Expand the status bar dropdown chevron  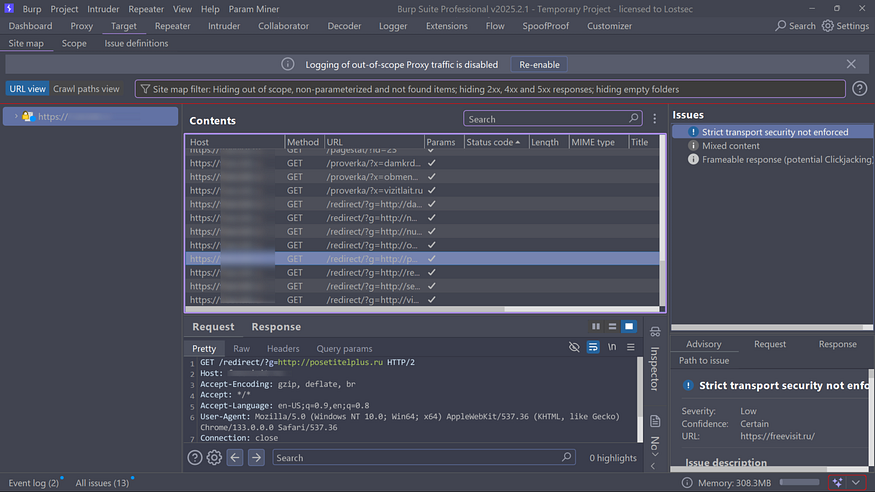855,483
